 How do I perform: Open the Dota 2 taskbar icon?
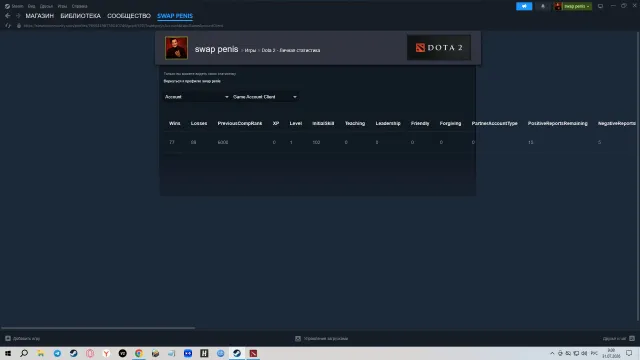[x=253, y=353]
